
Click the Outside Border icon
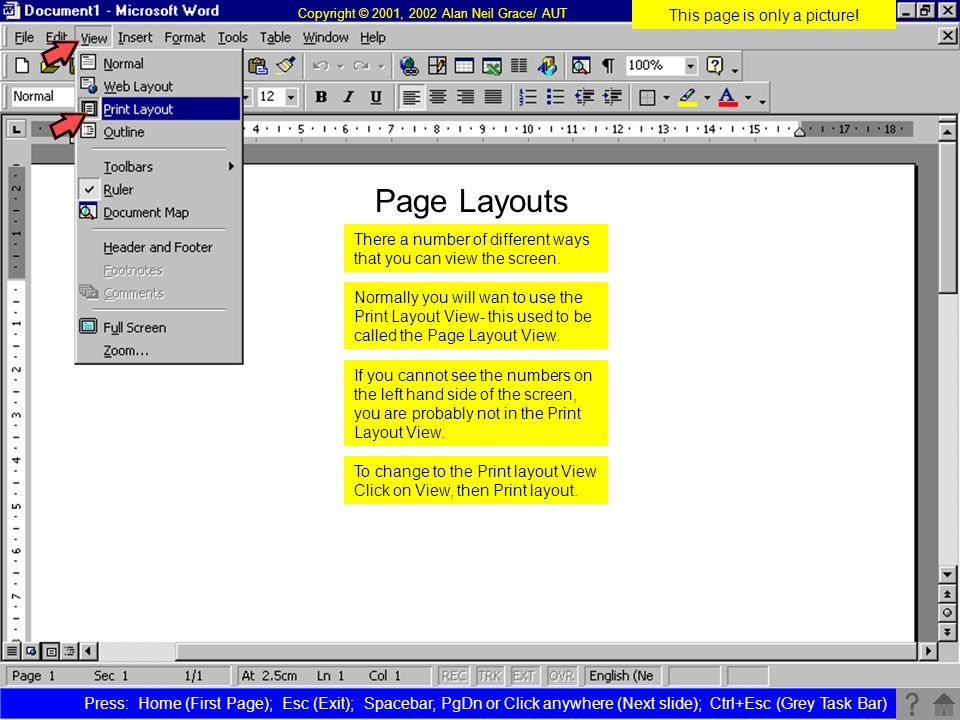[647, 97]
